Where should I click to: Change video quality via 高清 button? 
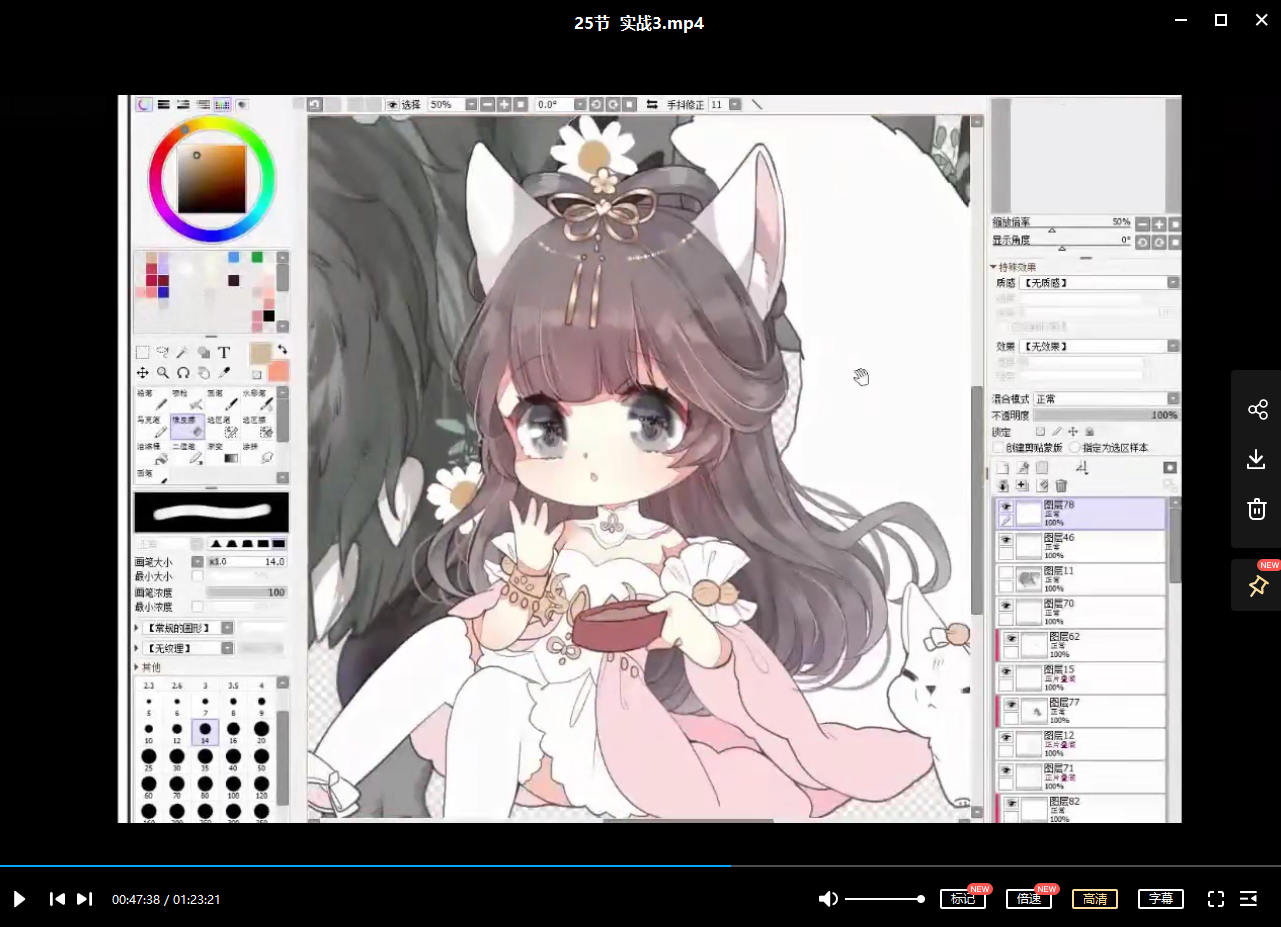(x=1094, y=899)
